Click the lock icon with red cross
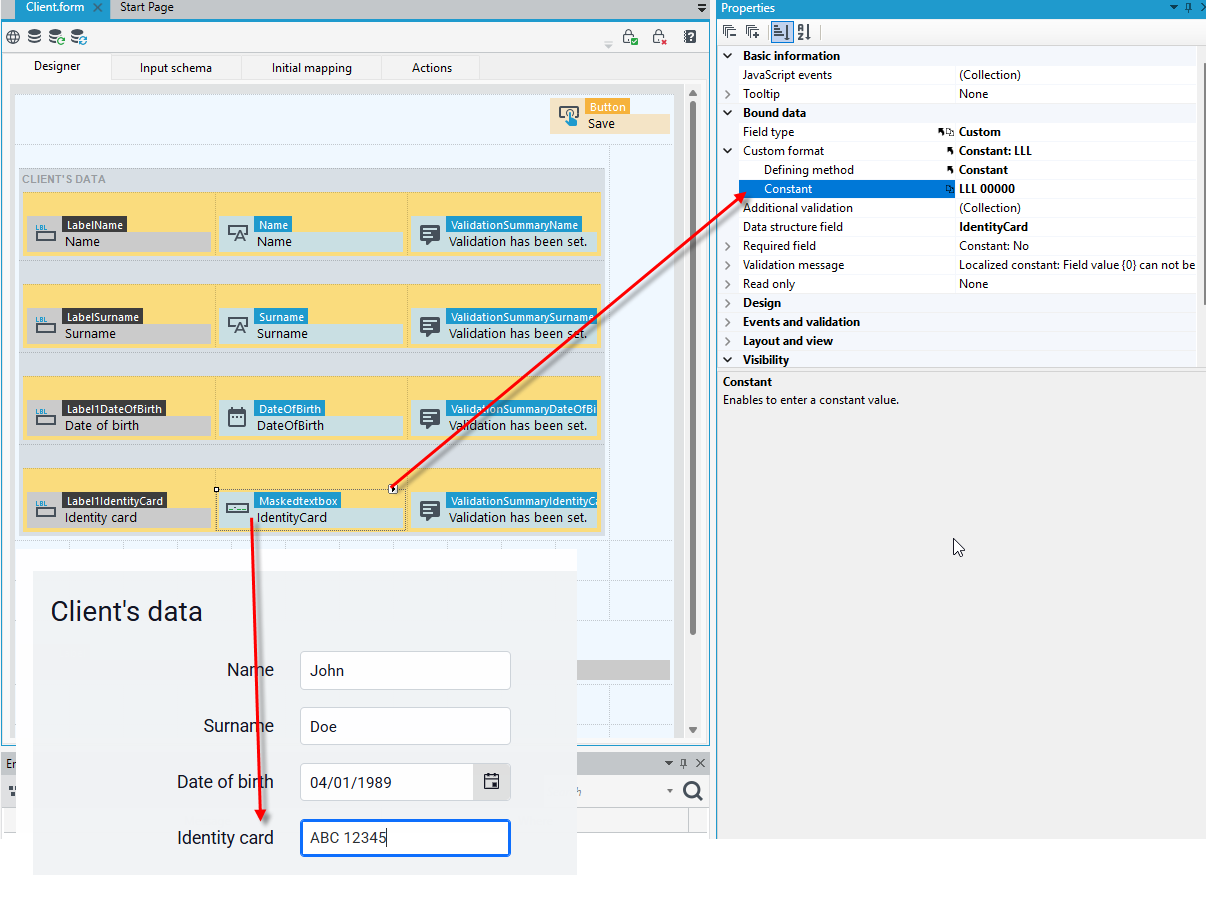The width and height of the screenshot is (1206, 904). 659,37
